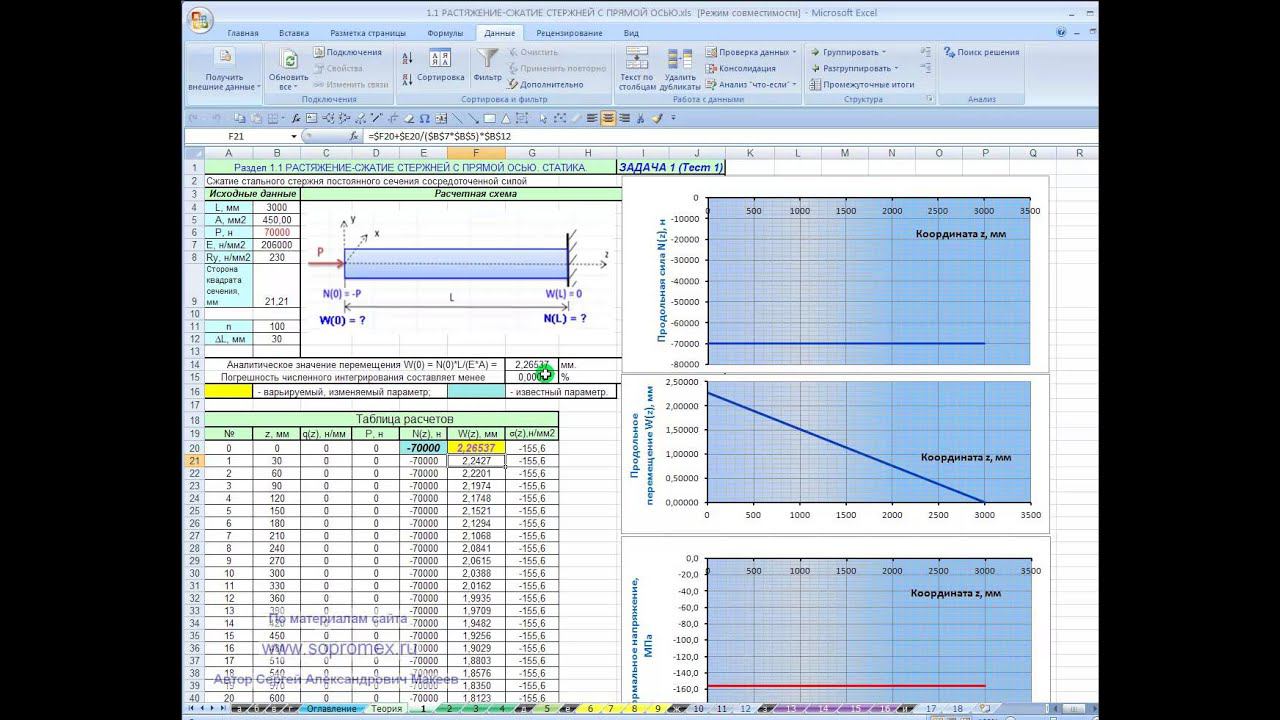The image size is (1280, 720).
Task: Select column header K
Action: coord(751,153)
